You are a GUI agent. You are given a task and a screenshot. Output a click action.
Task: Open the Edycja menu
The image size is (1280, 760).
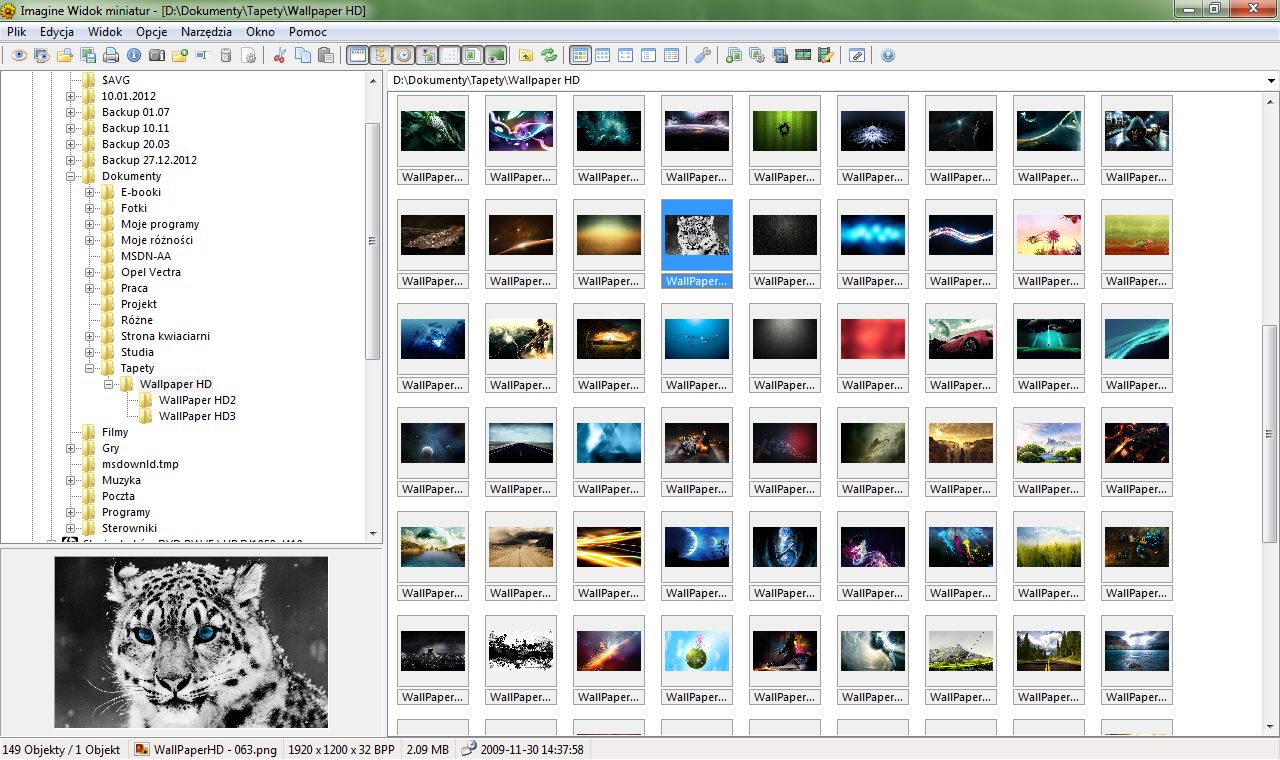[56, 32]
